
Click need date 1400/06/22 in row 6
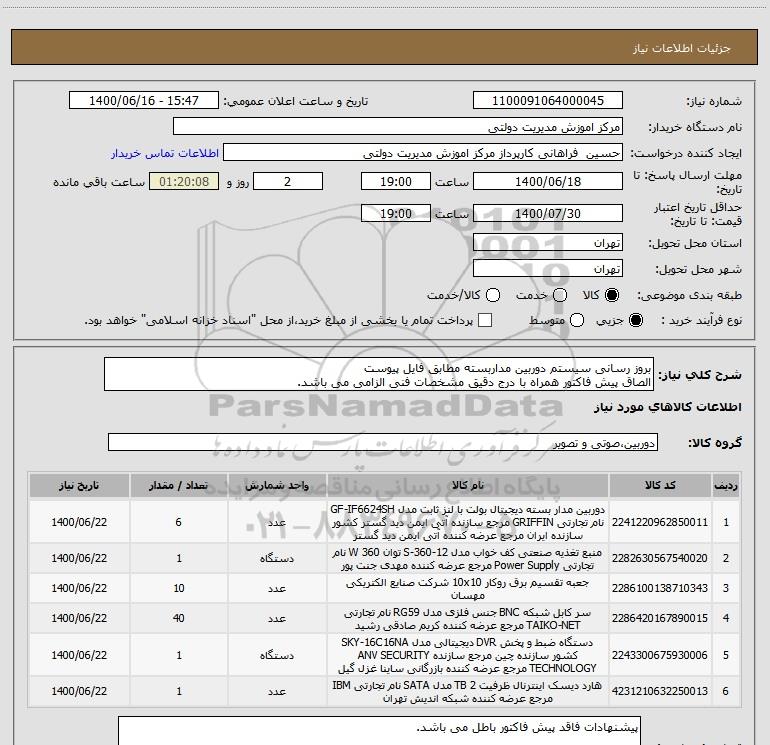pos(79,691)
